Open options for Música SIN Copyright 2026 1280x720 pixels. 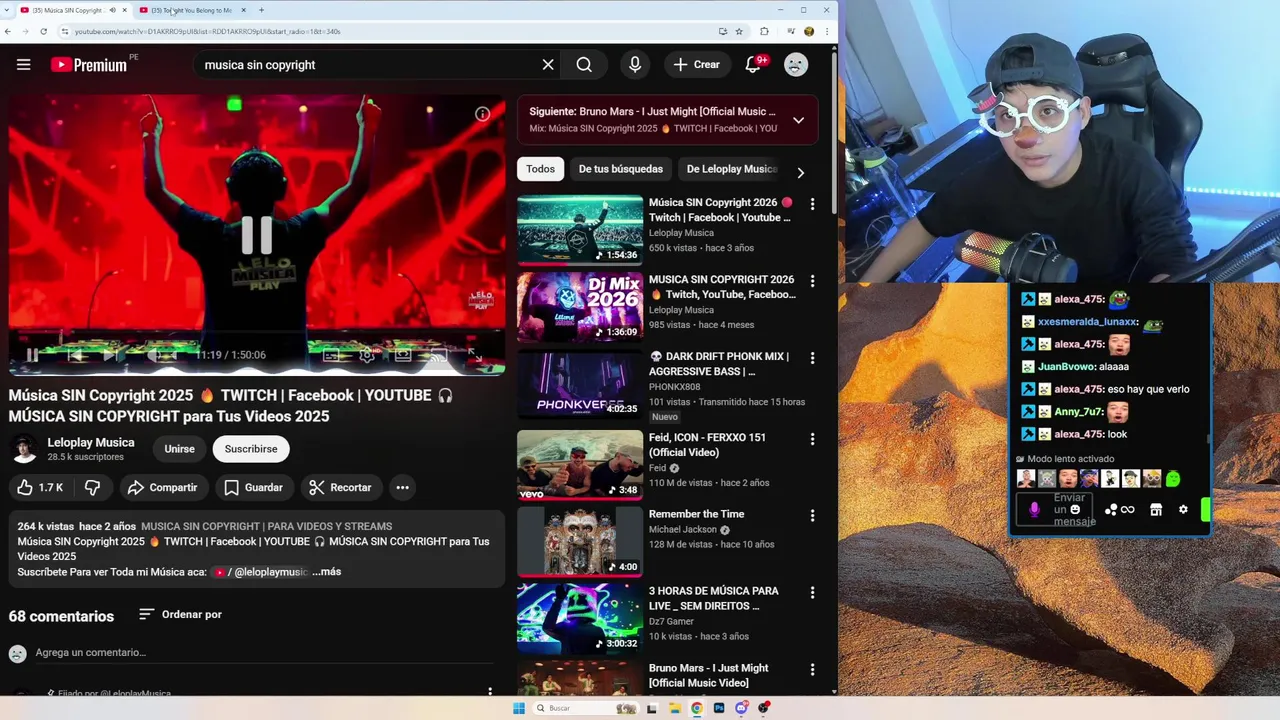pyautogui.click(x=812, y=204)
